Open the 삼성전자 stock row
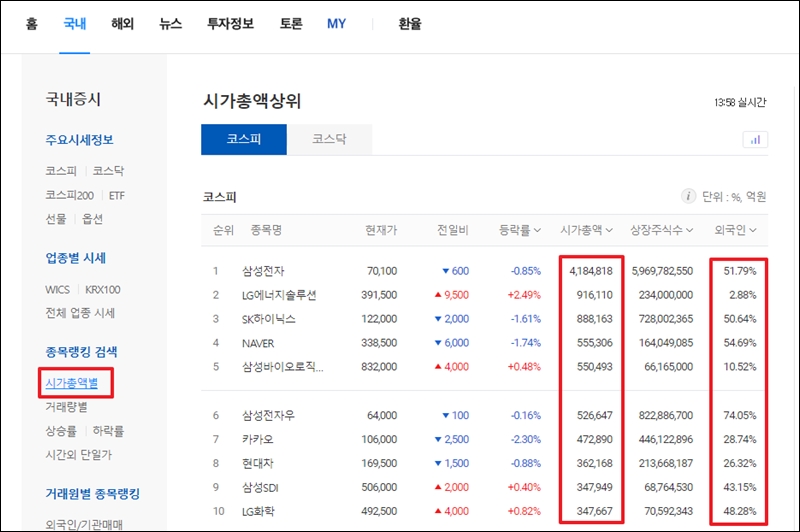The image size is (800, 532). pos(263,271)
